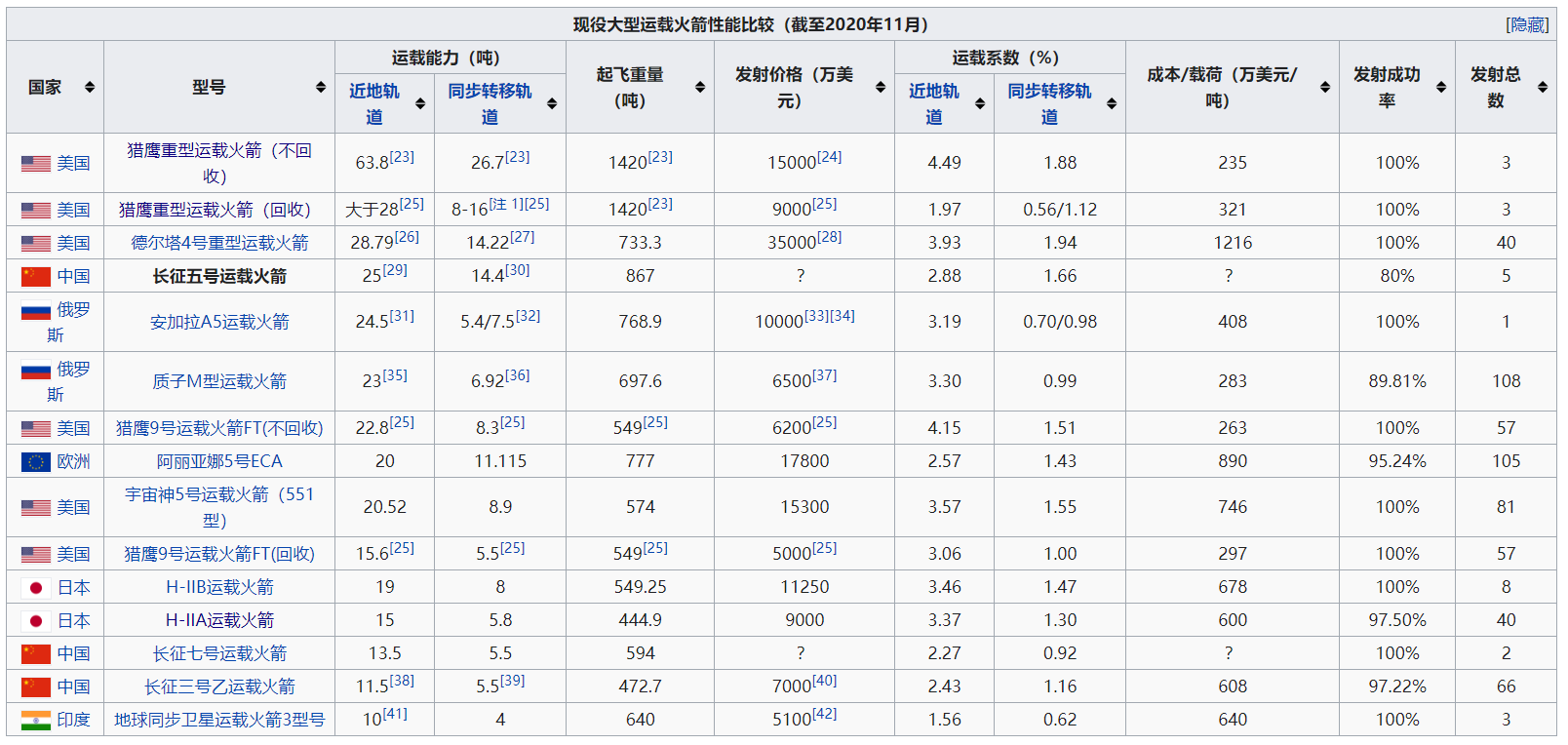The width and height of the screenshot is (1568, 745).
Task: Open citation [29] beside 长征五号 payload 25
Action: click(395, 270)
